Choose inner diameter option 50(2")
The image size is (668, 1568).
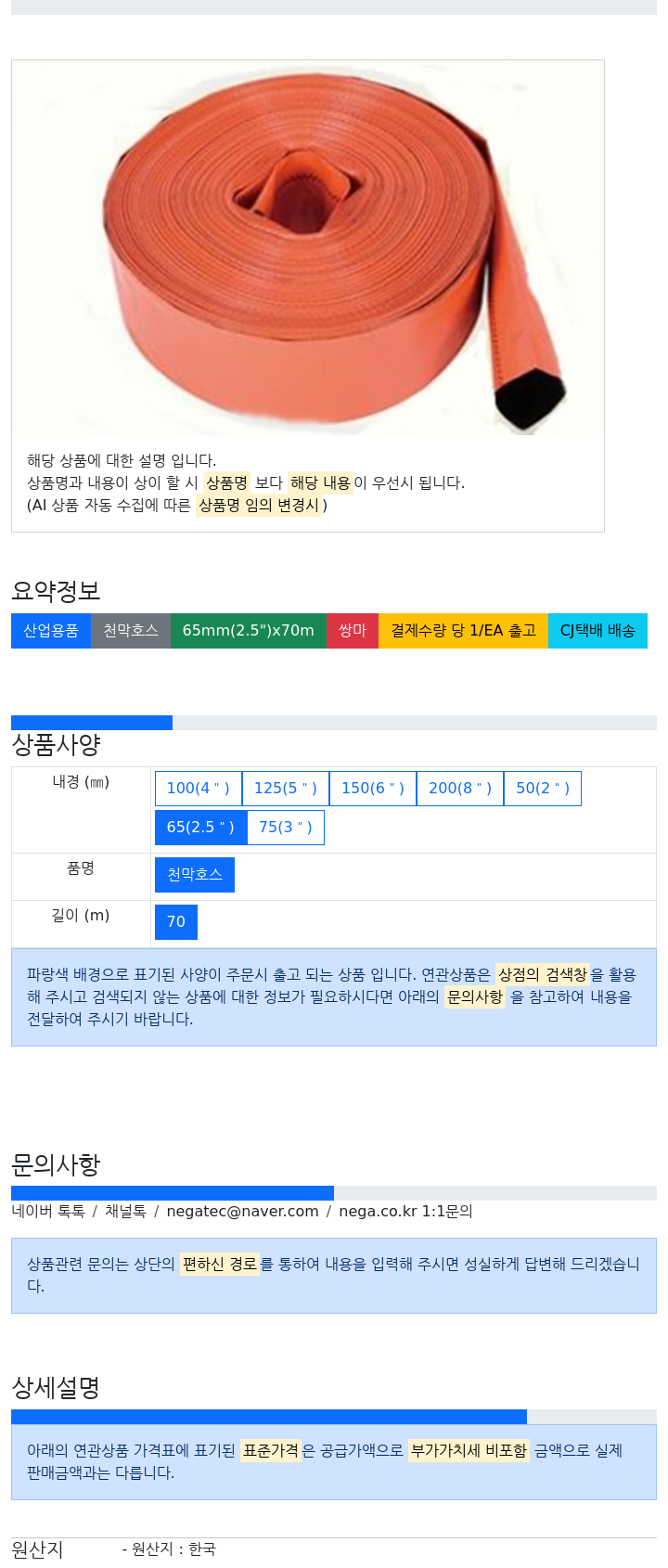543,789
